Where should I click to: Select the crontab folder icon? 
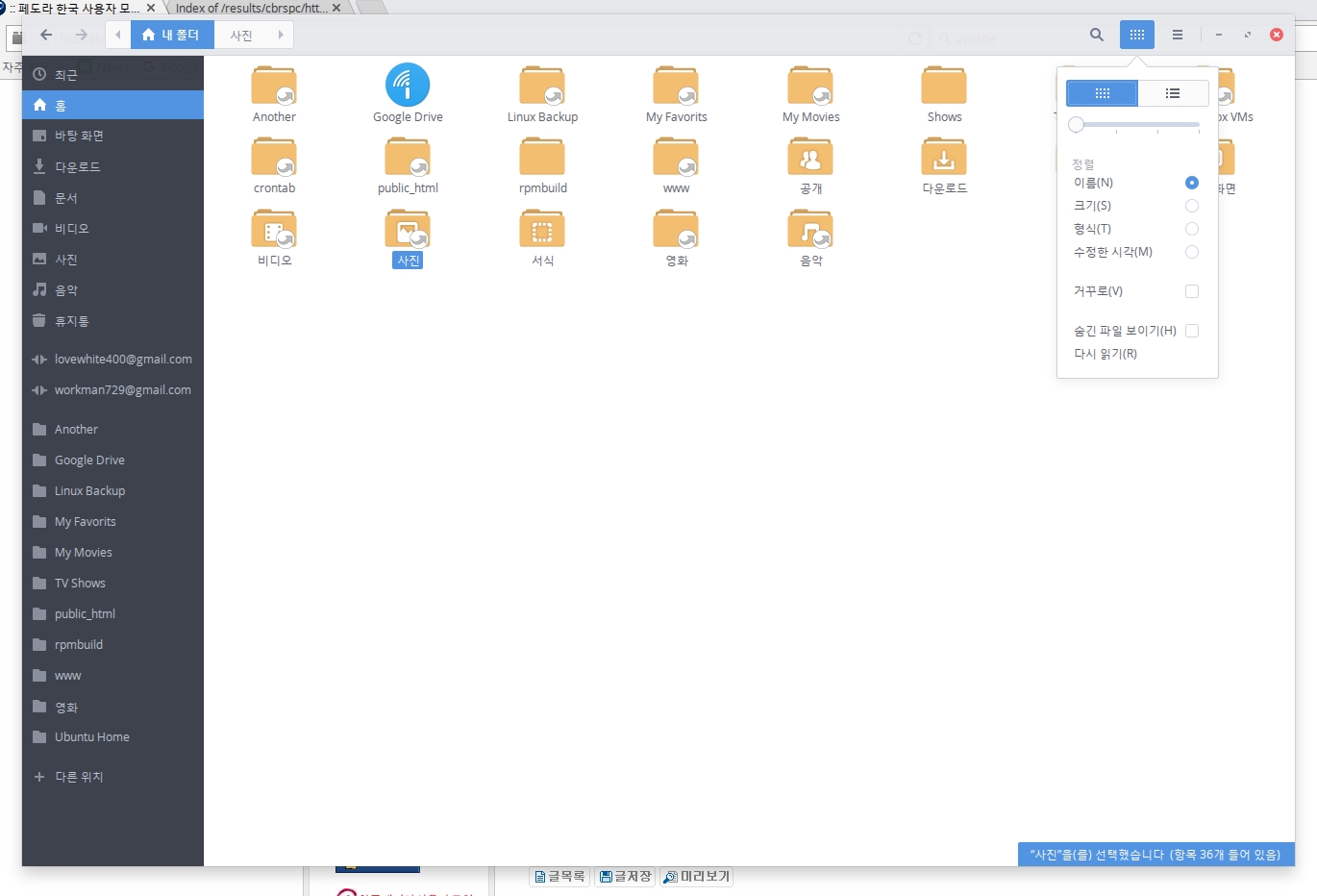tap(274, 157)
